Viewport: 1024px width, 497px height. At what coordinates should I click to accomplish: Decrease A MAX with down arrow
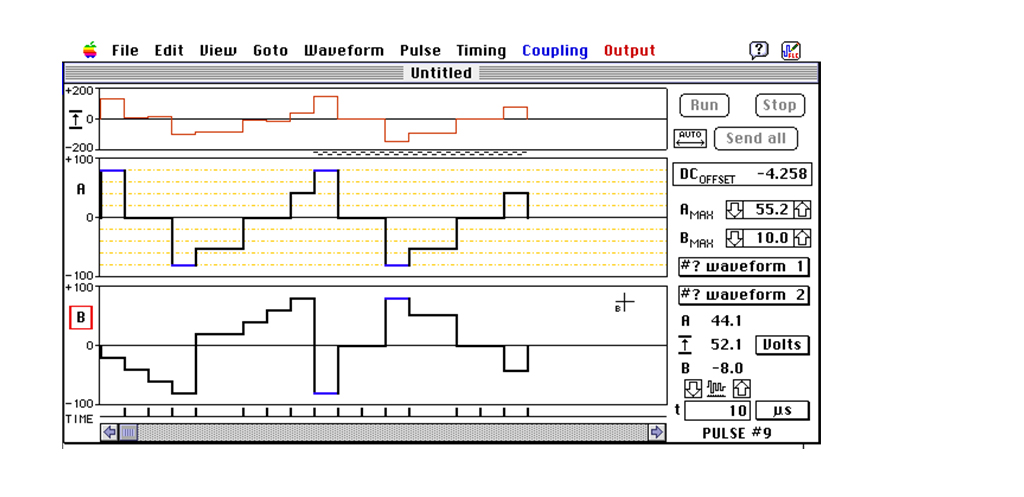tap(735, 210)
